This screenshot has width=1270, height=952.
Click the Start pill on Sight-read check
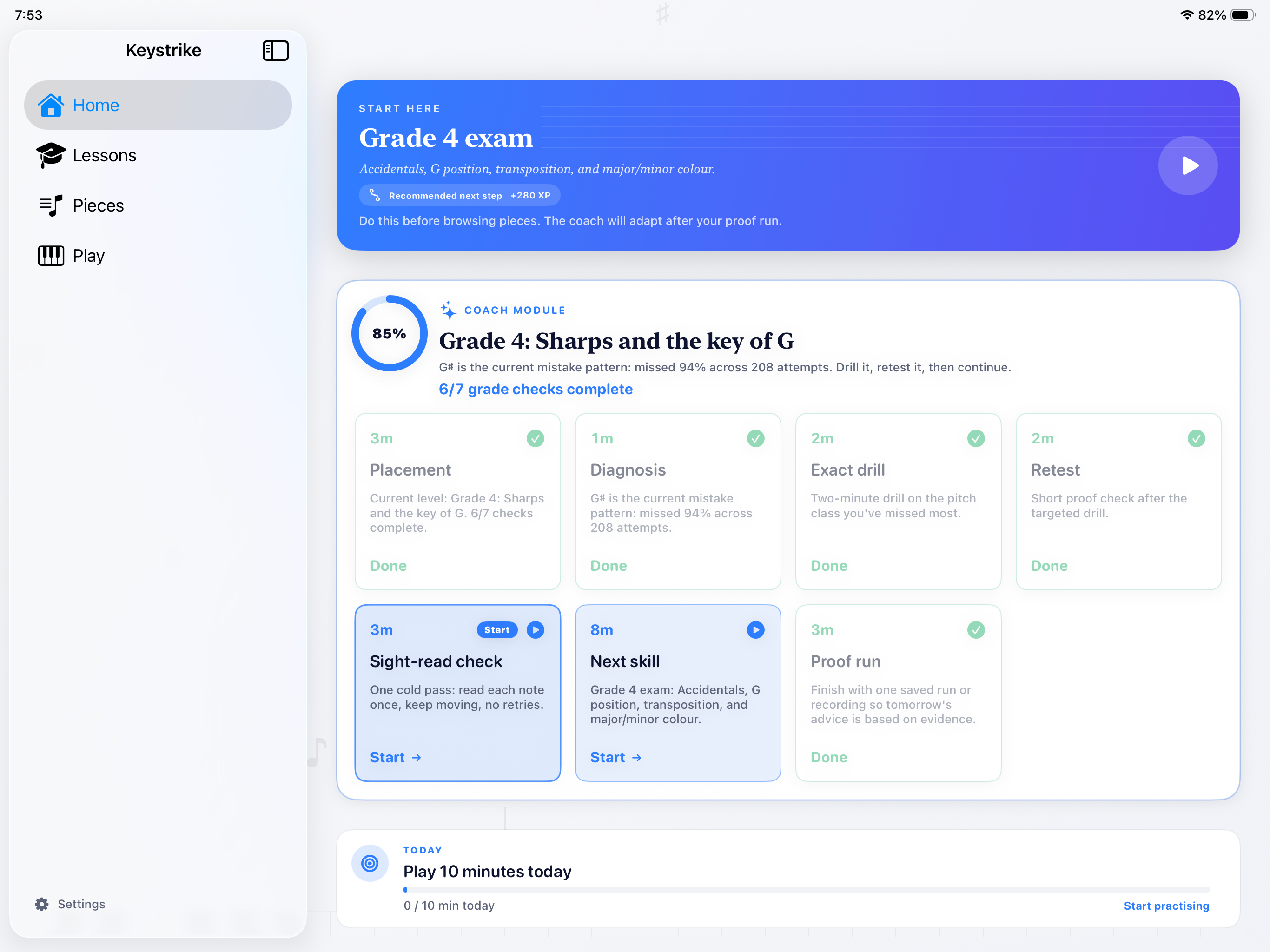point(496,630)
